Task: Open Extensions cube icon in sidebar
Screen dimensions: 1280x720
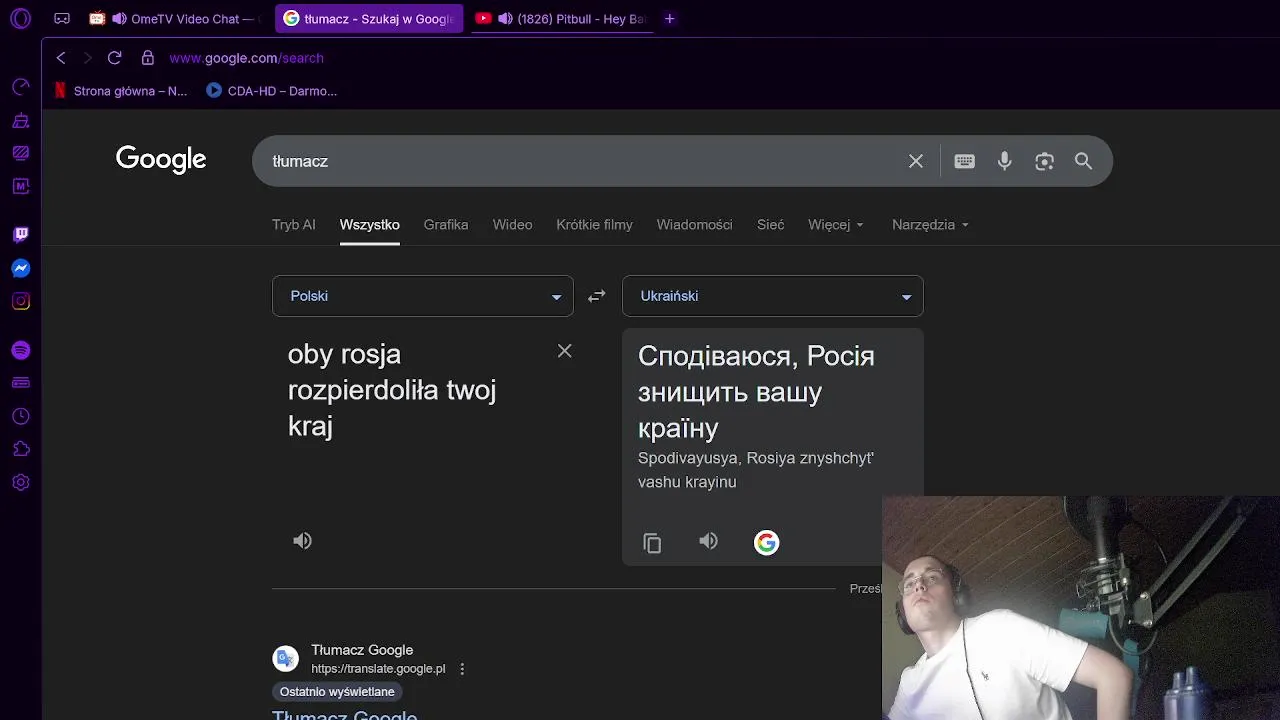Action: 20,449
